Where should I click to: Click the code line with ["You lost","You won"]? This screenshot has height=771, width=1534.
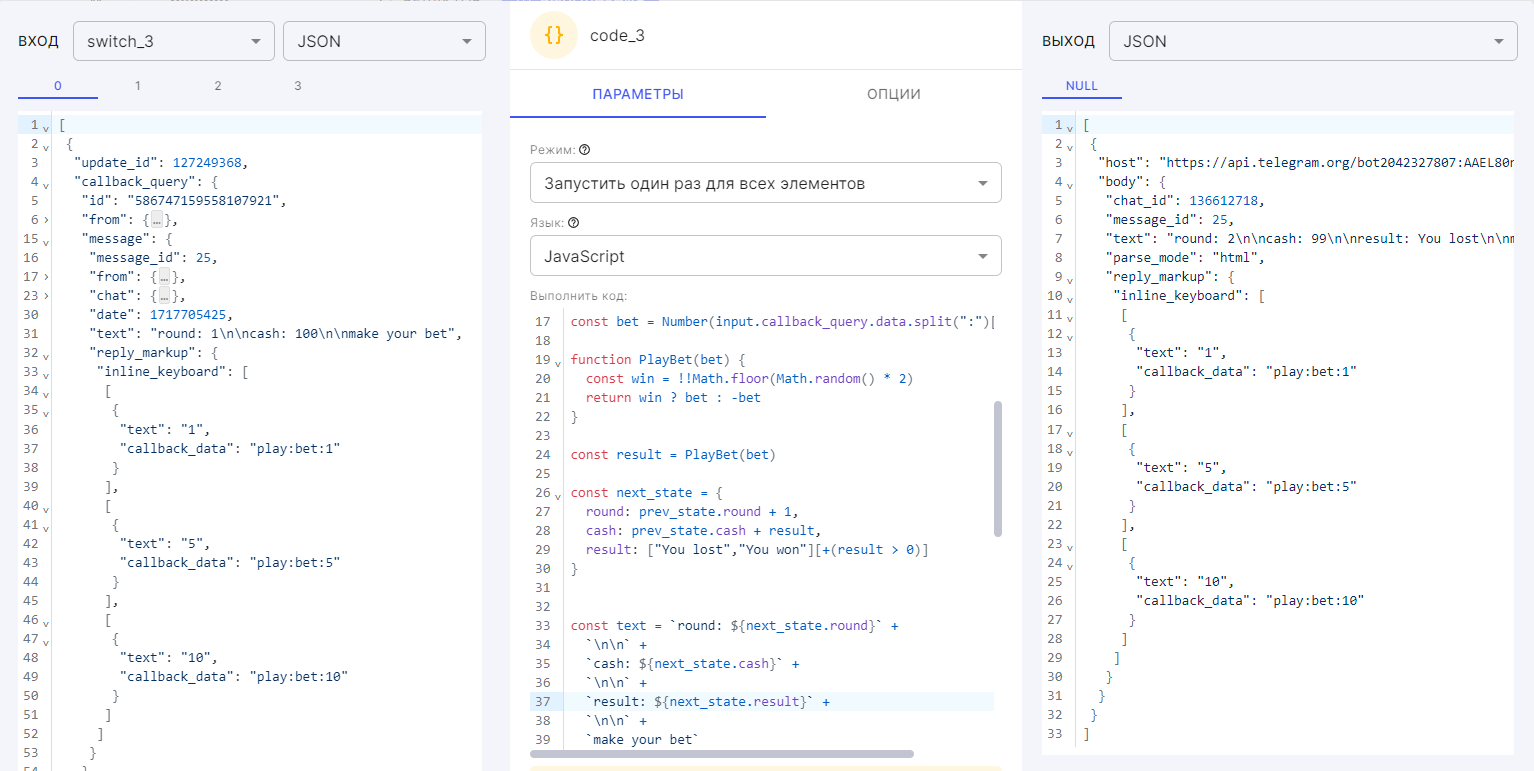coord(757,550)
